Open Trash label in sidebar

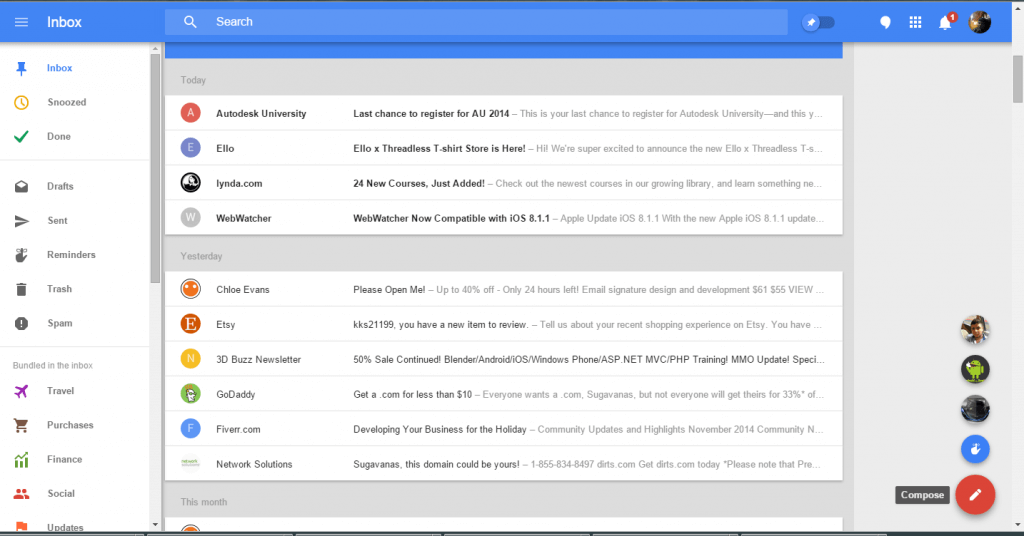click(59, 289)
